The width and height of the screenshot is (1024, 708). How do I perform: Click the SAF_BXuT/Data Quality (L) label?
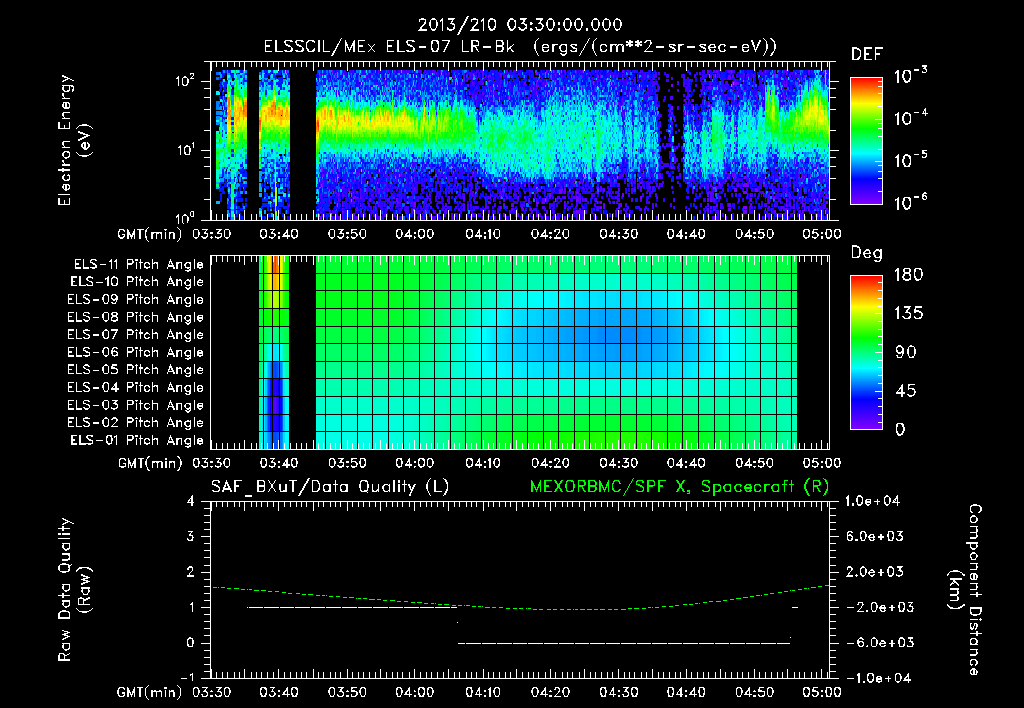coord(330,487)
